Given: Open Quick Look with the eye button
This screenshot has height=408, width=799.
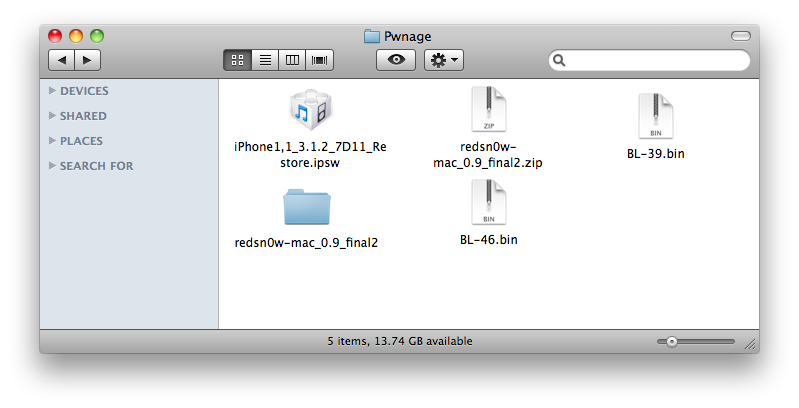Looking at the screenshot, I should [x=396, y=60].
